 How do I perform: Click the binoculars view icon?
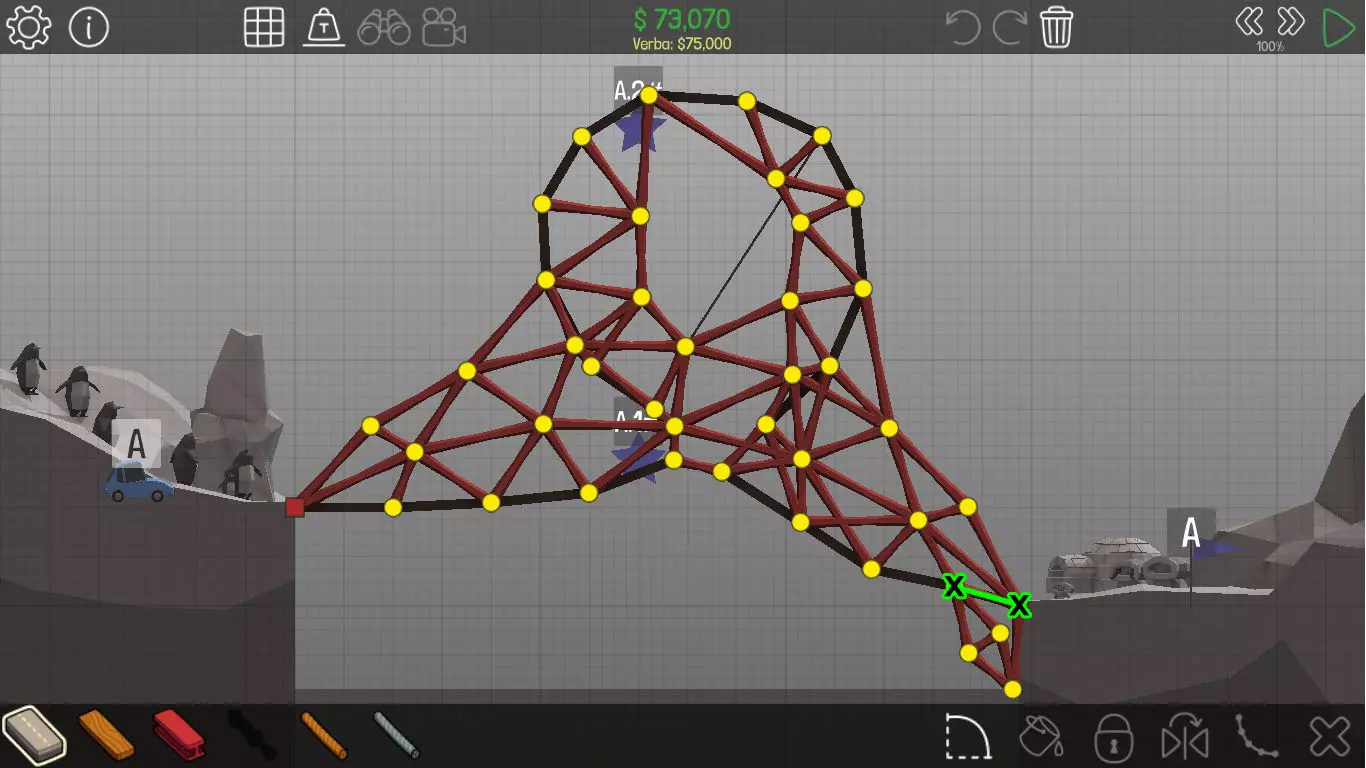[x=384, y=27]
